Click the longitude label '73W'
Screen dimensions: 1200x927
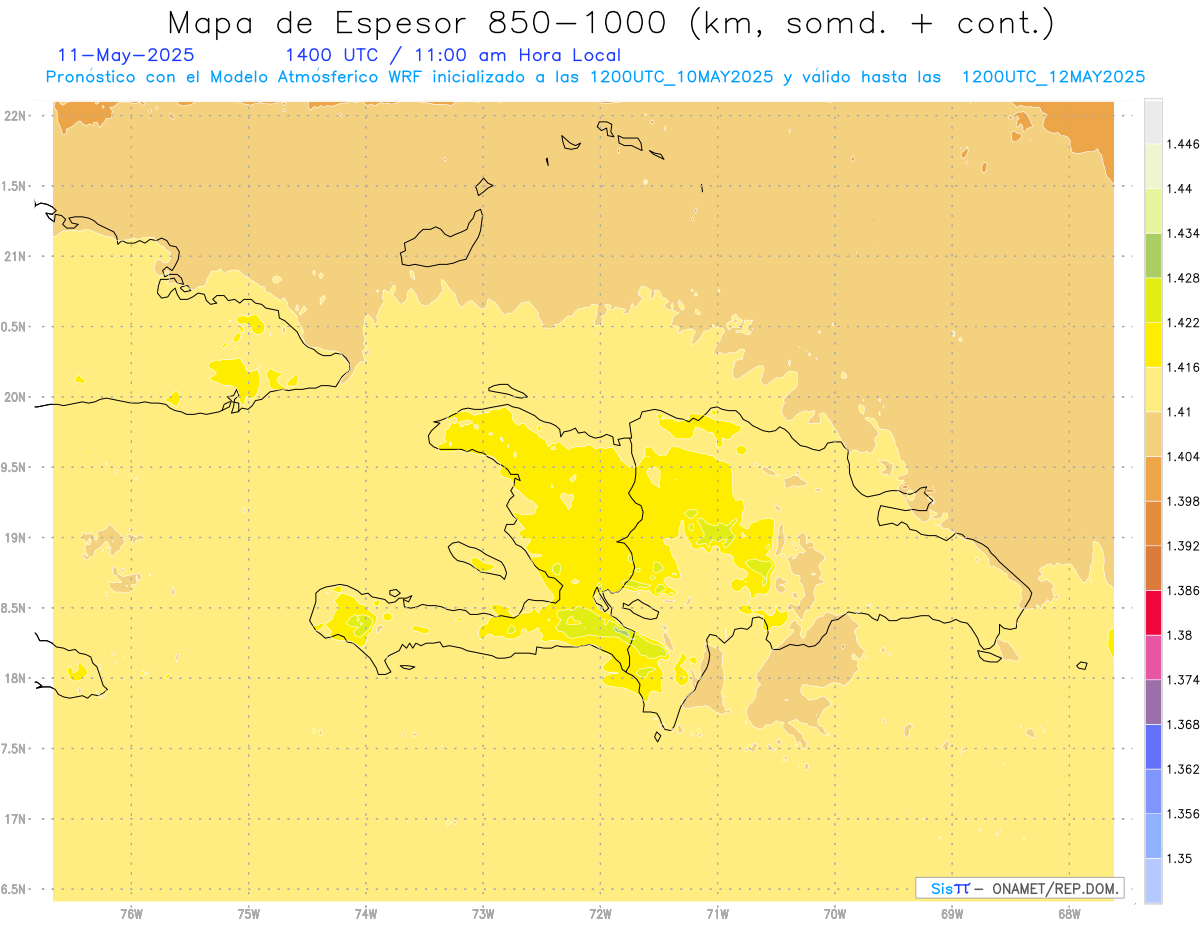point(483,913)
